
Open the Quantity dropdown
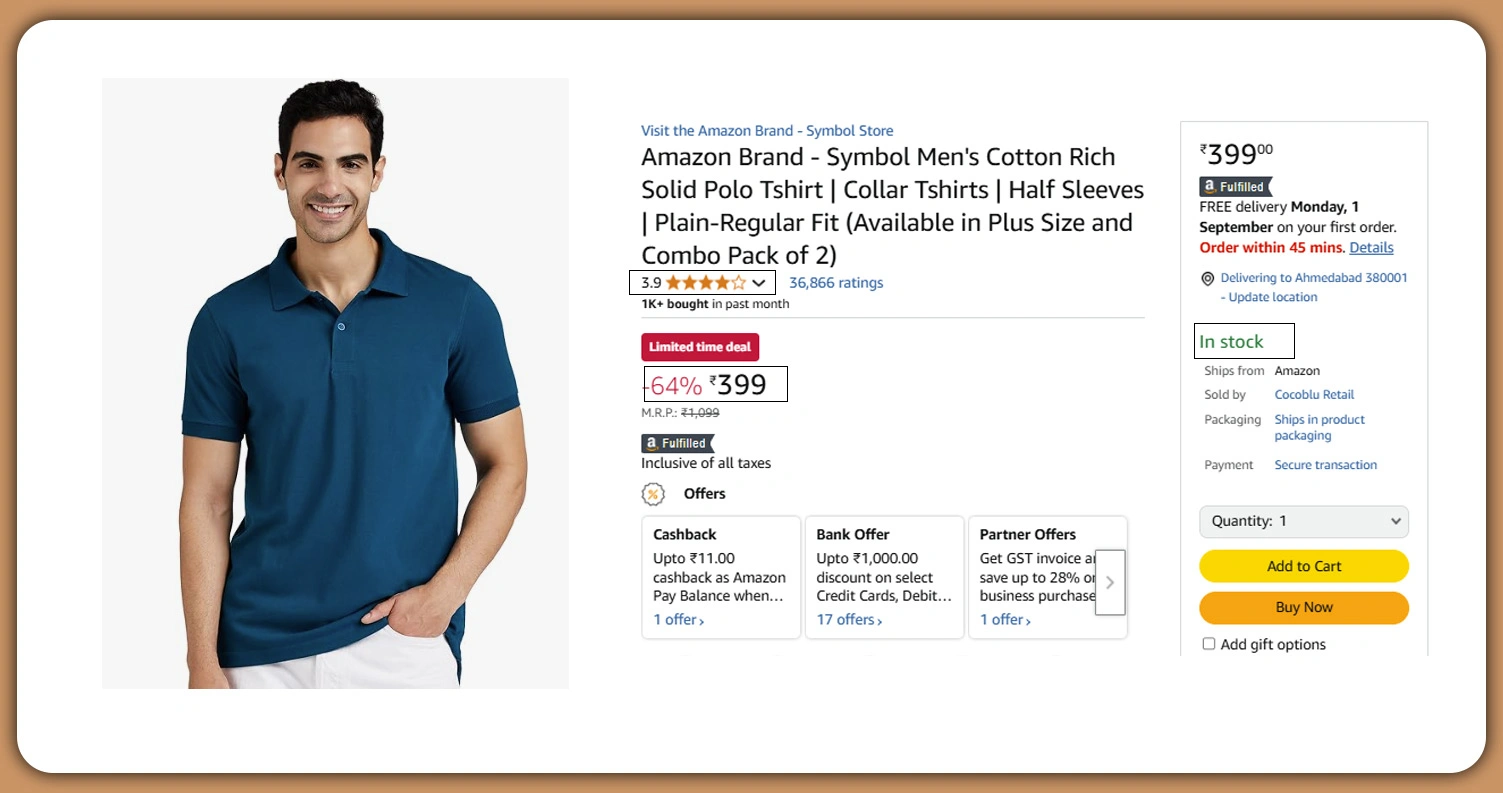pyautogui.click(x=1303, y=521)
